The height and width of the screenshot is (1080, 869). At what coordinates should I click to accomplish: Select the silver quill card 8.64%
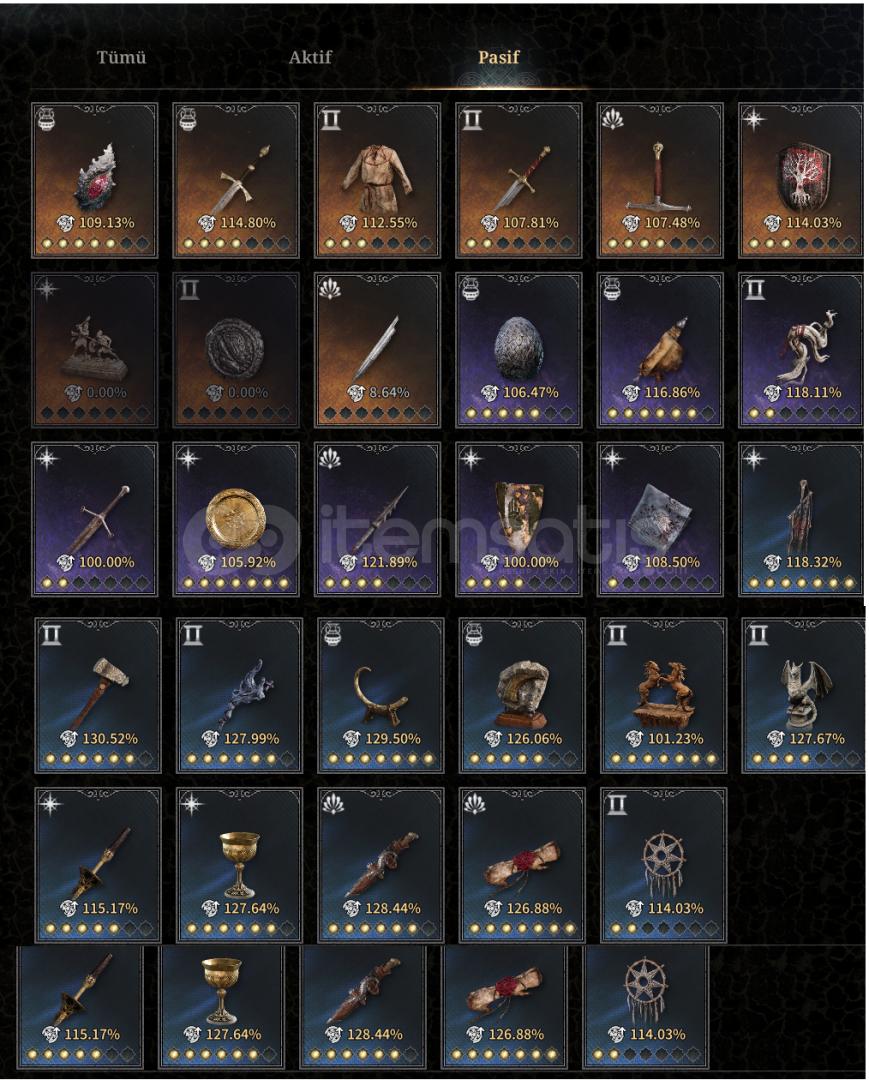point(377,350)
